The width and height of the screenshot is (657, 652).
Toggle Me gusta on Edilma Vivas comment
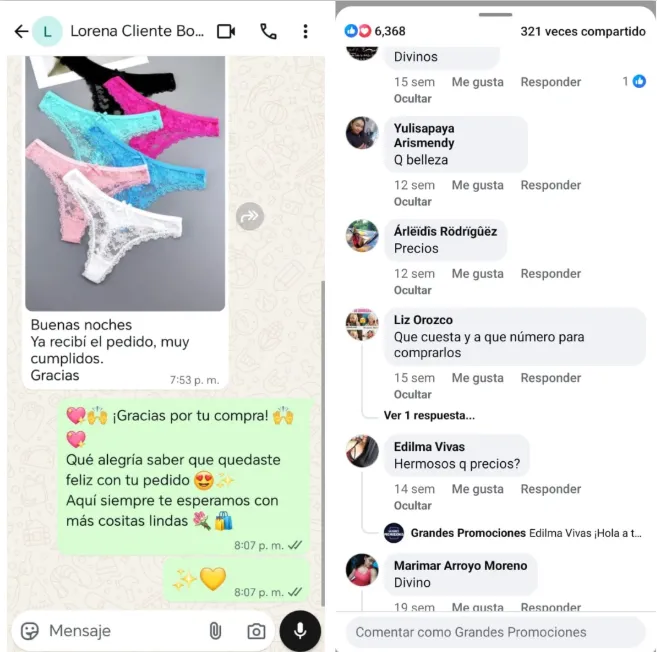(x=477, y=489)
